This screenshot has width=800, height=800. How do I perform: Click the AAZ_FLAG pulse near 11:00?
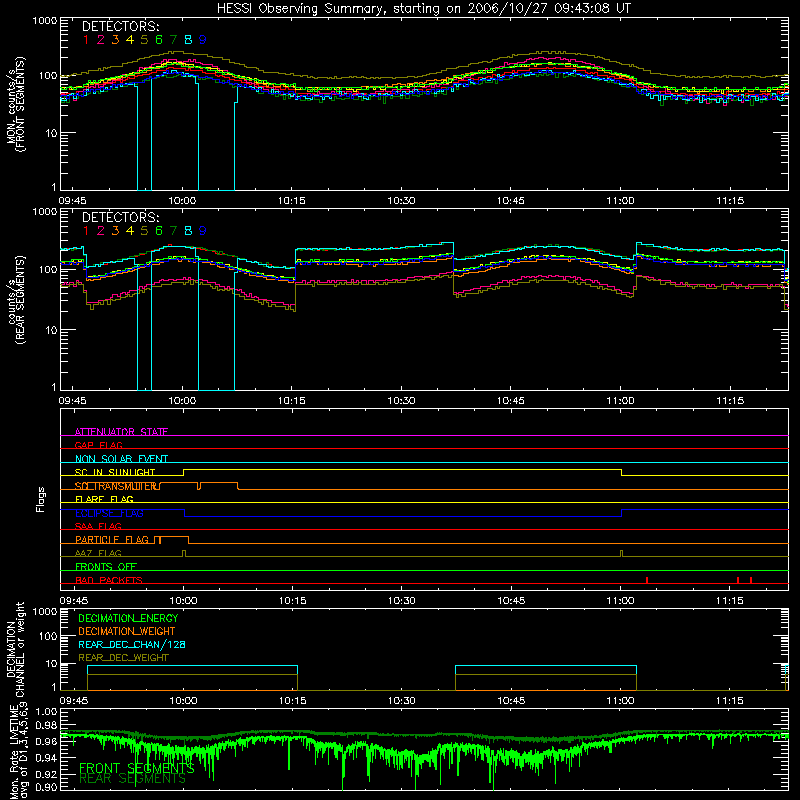point(621,554)
